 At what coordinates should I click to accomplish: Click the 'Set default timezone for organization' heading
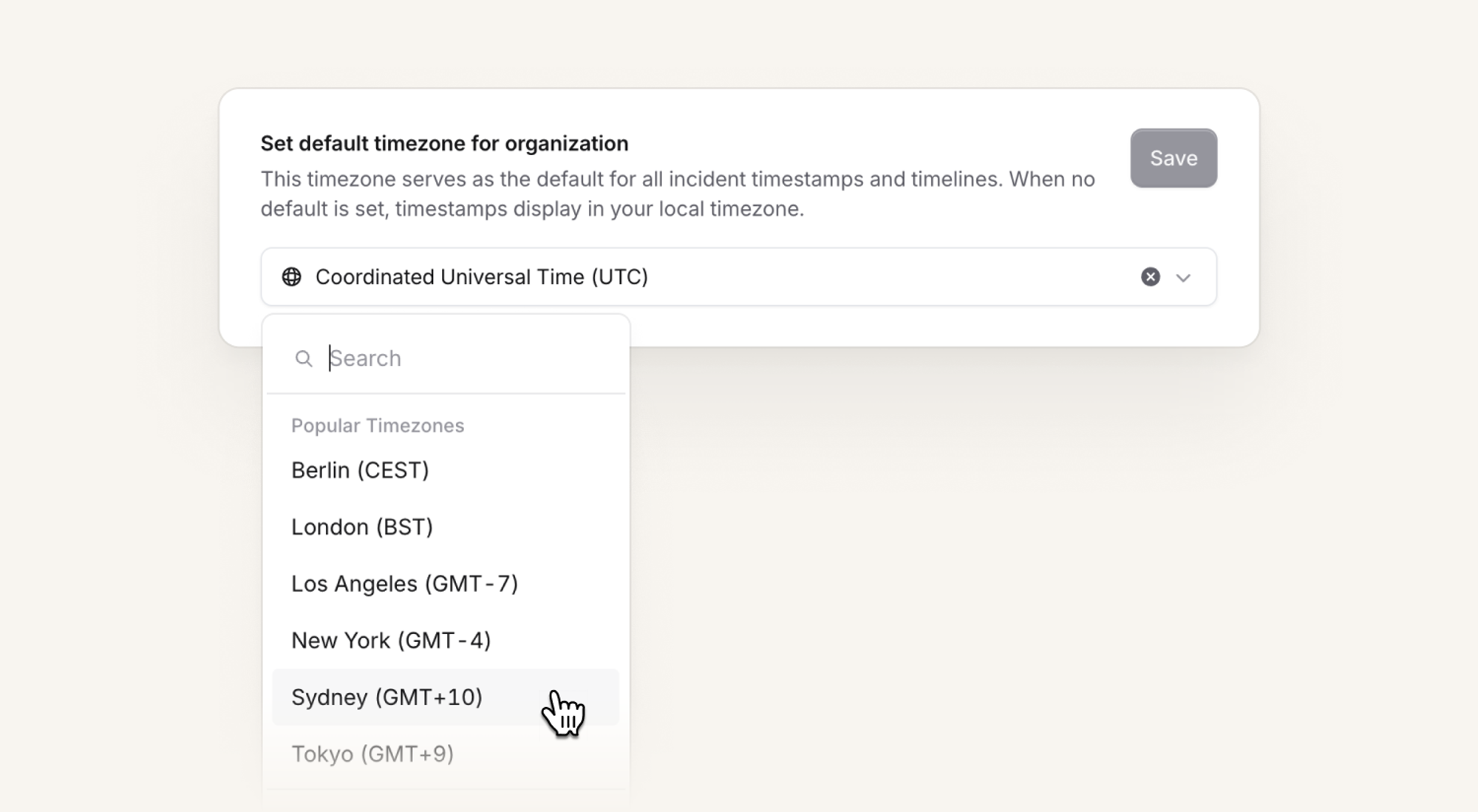[444, 143]
